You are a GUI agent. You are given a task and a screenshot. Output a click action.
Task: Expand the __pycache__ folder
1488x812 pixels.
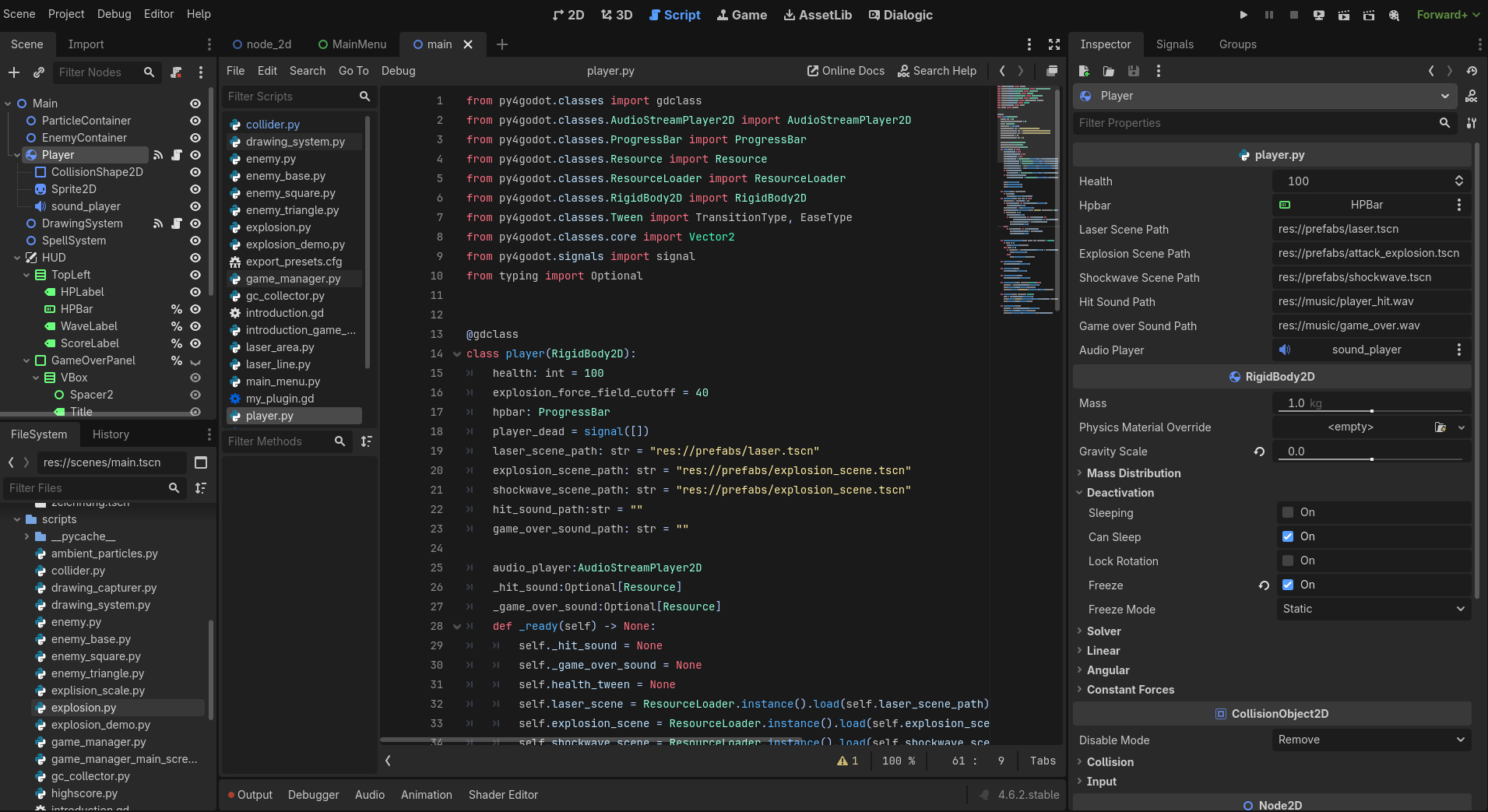tap(26, 536)
